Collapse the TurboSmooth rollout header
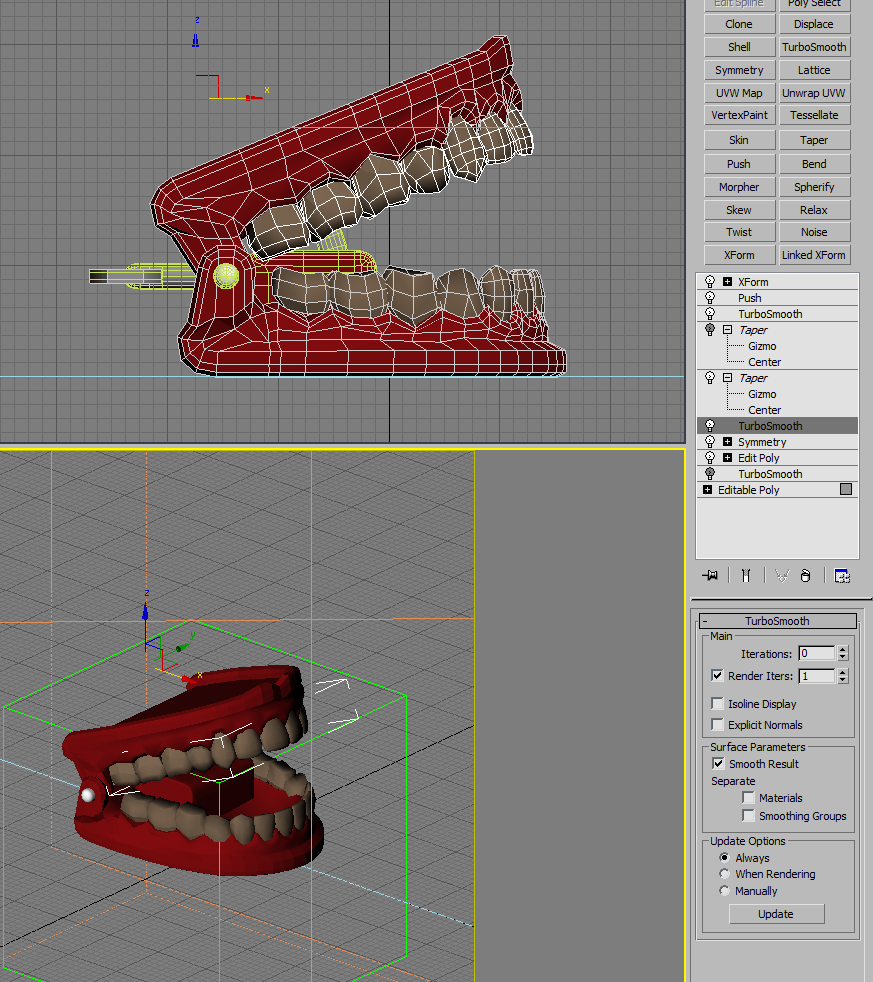873x982 pixels. click(x=777, y=621)
